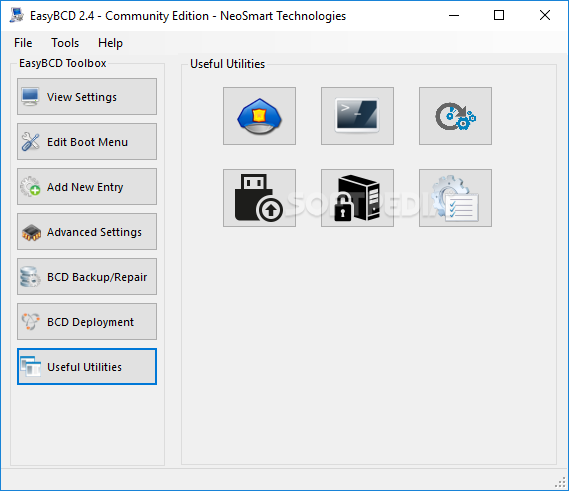Switch to BCD Deployment
This screenshot has height=491, width=569.
click(87, 322)
